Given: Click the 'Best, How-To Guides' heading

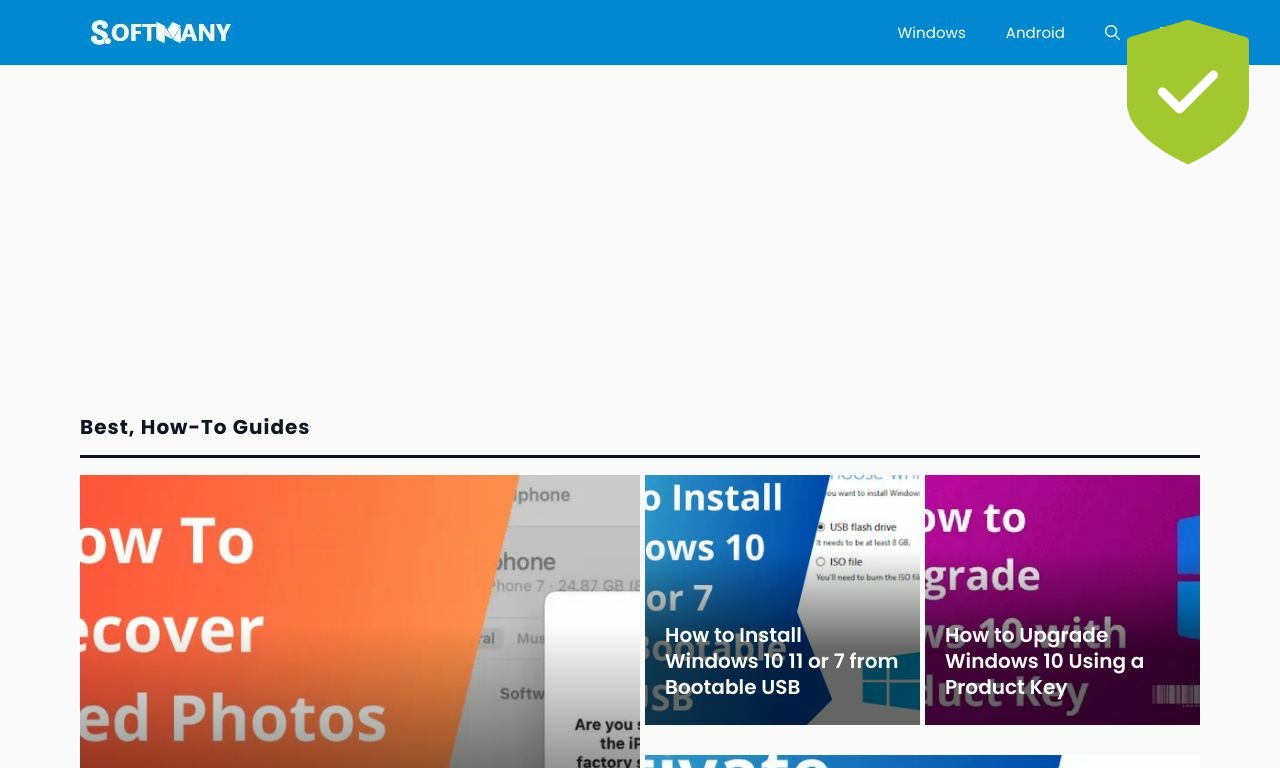Looking at the screenshot, I should click(x=195, y=427).
